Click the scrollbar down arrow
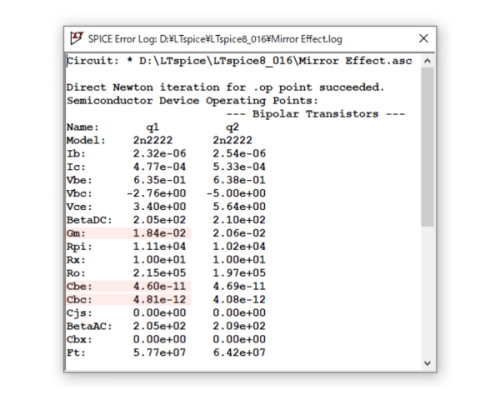The height and width of the screenshot is (400, 500). (x=427, y=363)
